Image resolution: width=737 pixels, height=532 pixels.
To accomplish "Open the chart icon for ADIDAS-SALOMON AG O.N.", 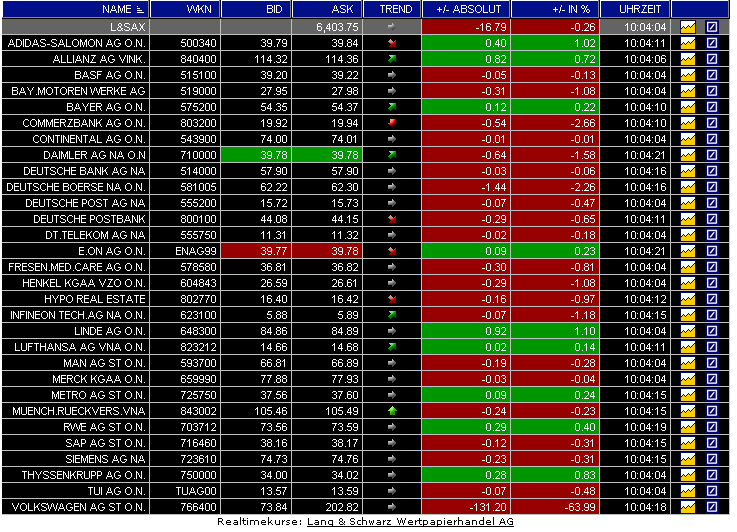I will [x=688, y=43].
